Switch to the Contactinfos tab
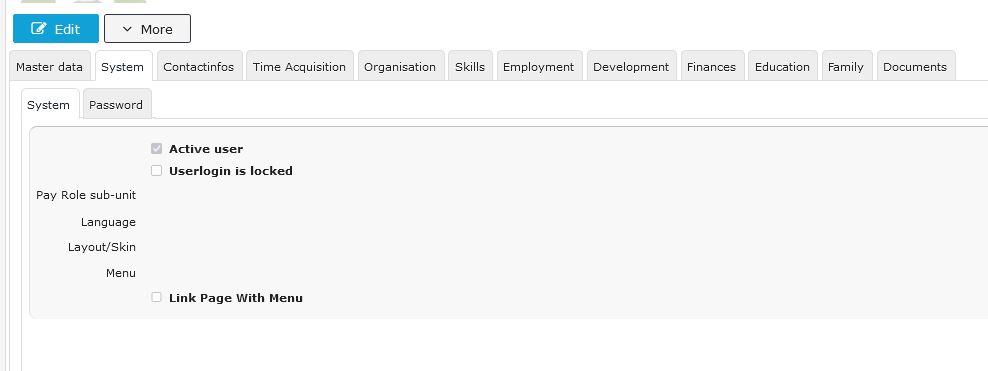This screenshot has height=371, width=988. (198, 66)
